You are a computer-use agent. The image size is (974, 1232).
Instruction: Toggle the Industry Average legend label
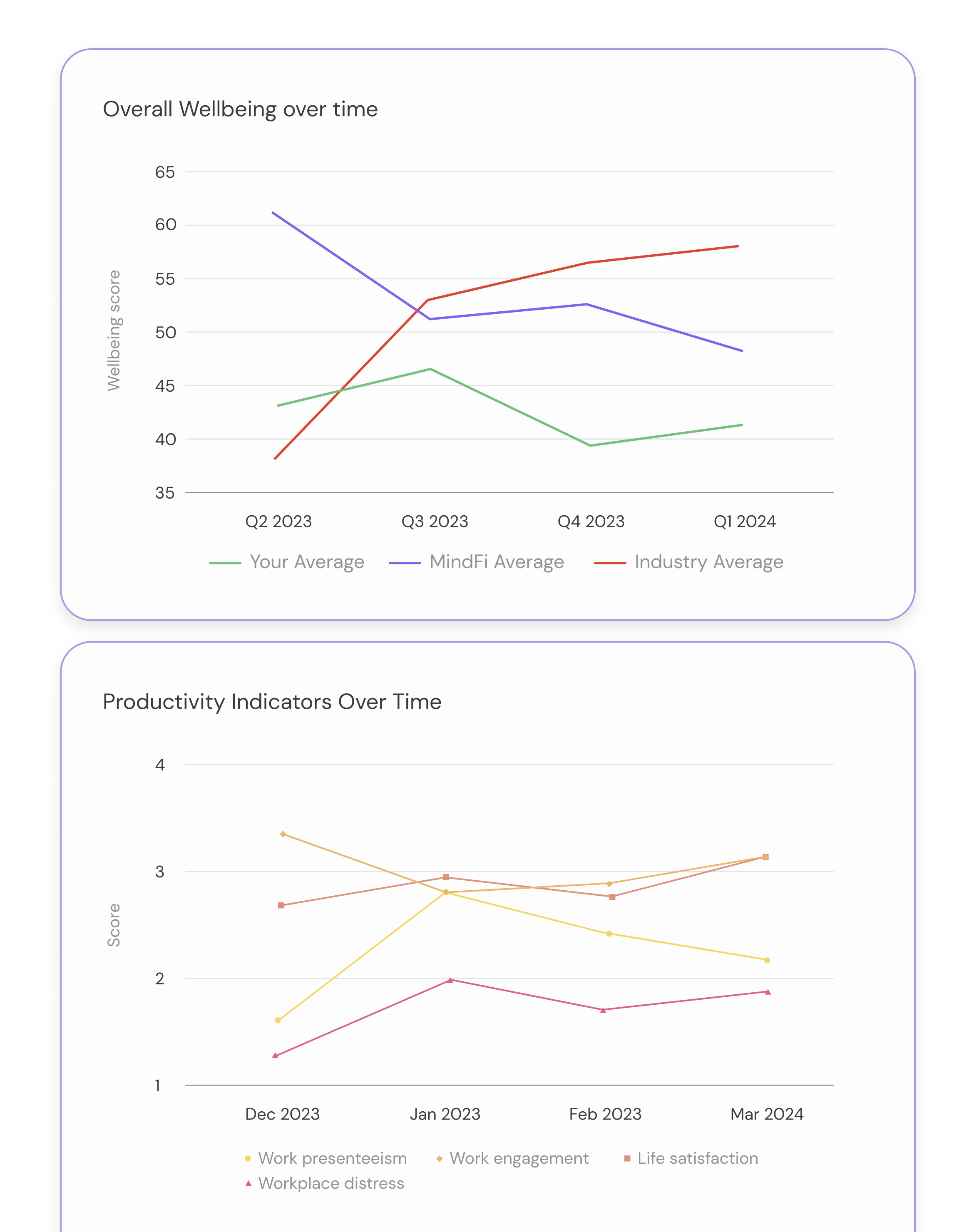pyautogui.click(x=708, y=562)
